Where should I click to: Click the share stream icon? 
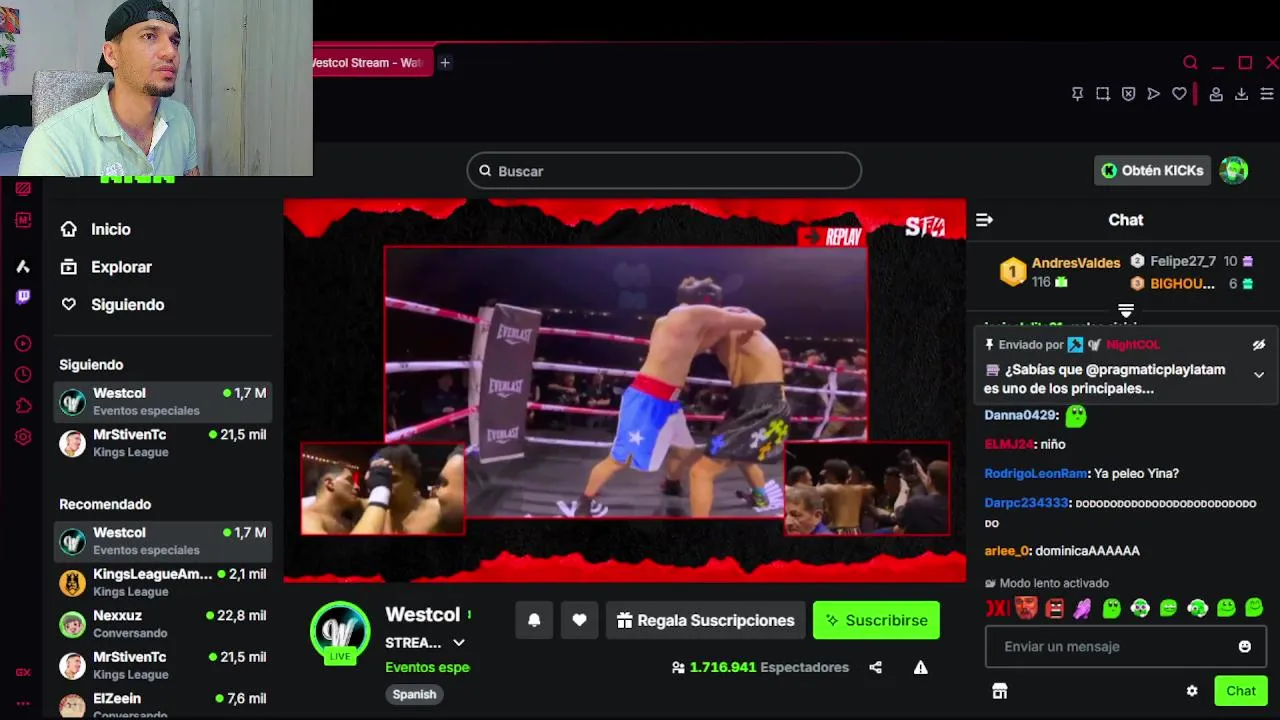point(876,667)
